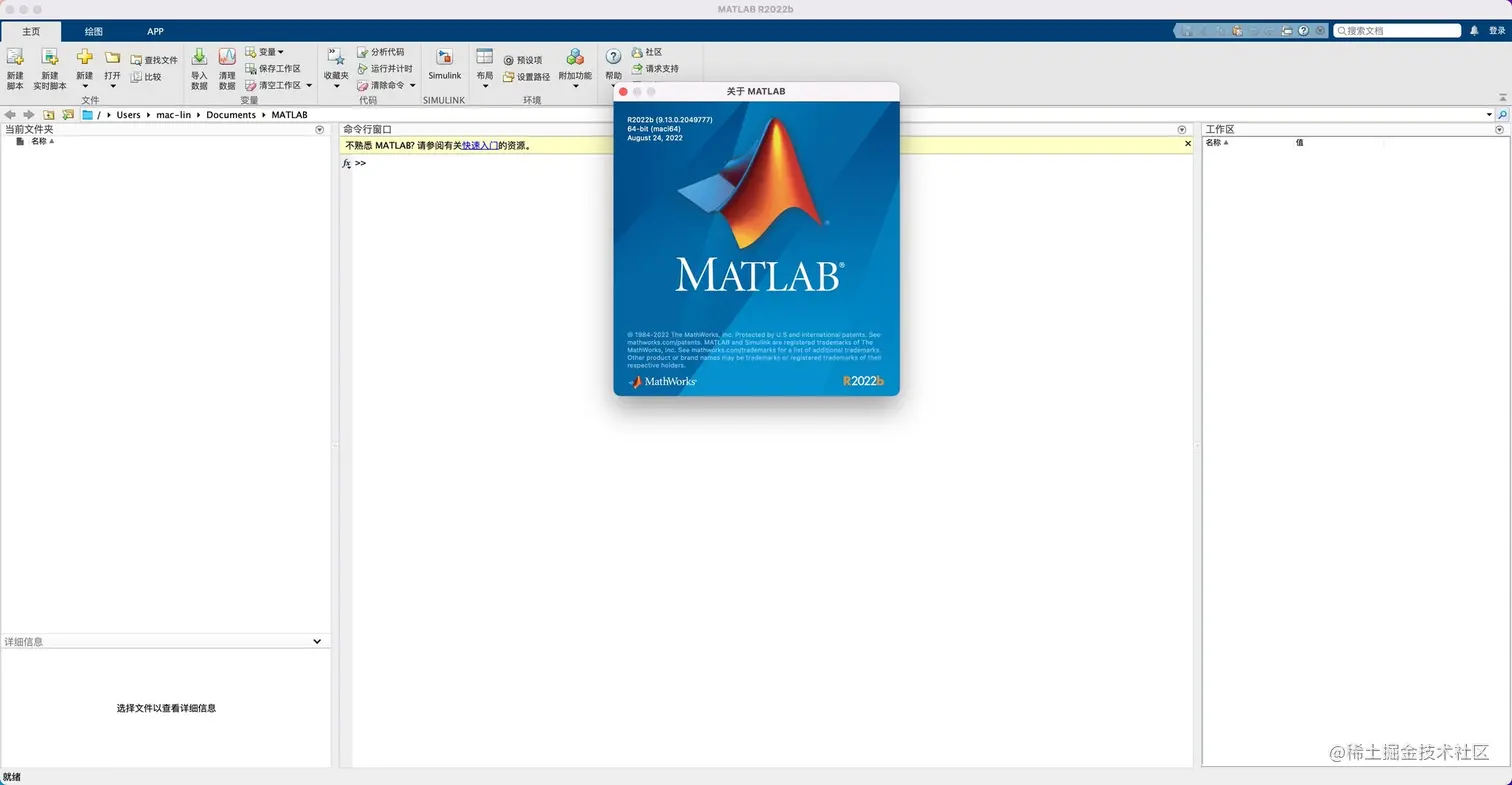Switch to the APP tab
This screenshot has height=785, width=1512.
[155, 31]
